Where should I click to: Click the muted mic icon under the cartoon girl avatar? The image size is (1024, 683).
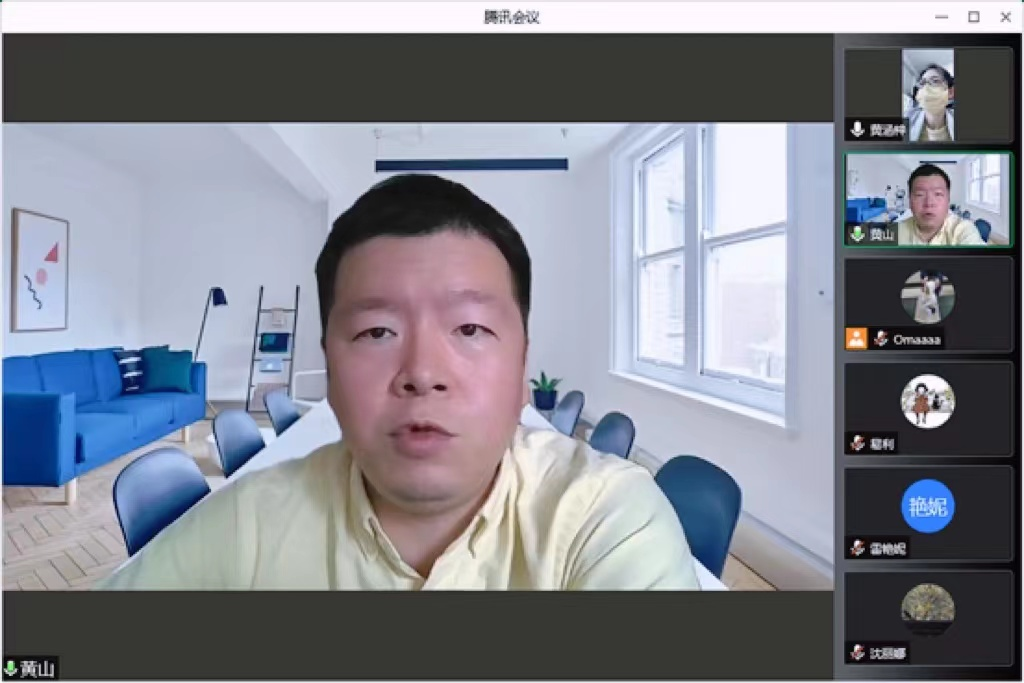(x=857, y=442)
